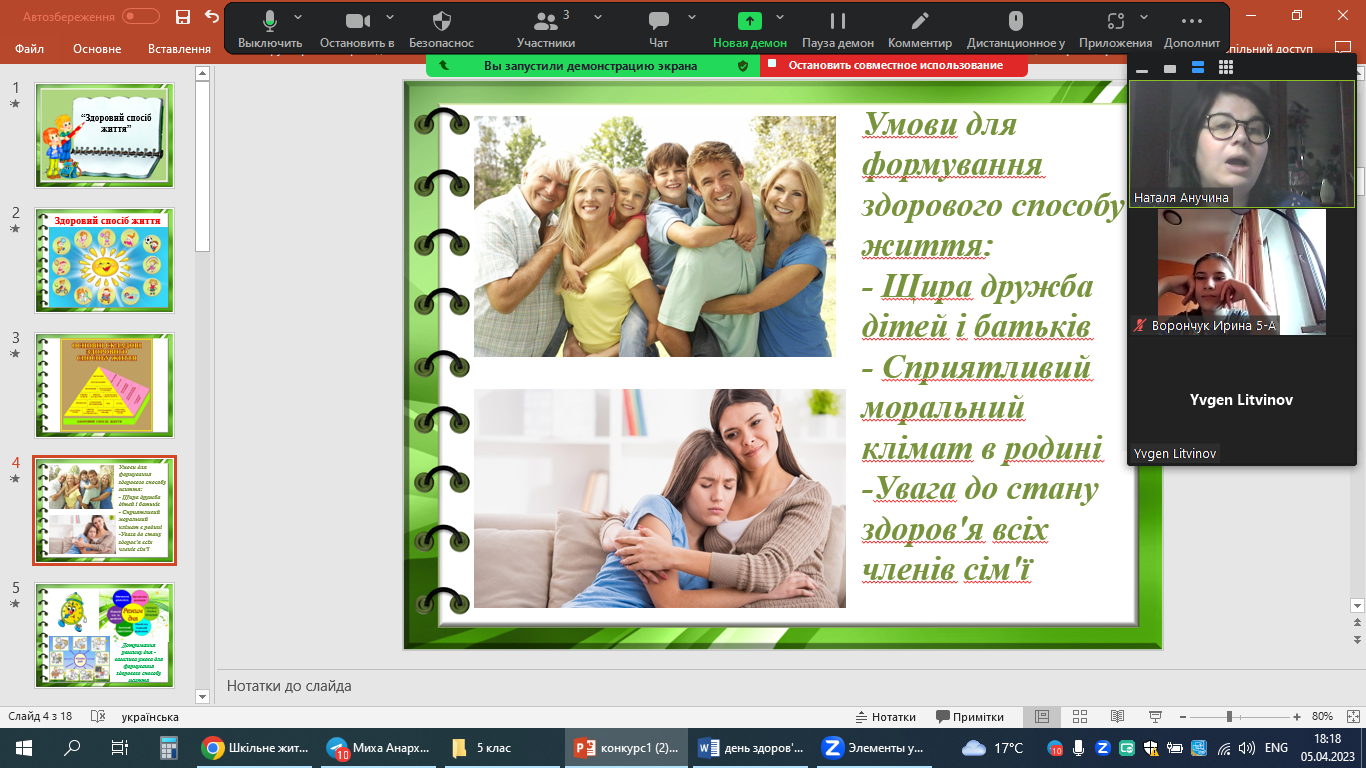
Task: Click Stop sharing red button
Action: [x=894, y=65]
